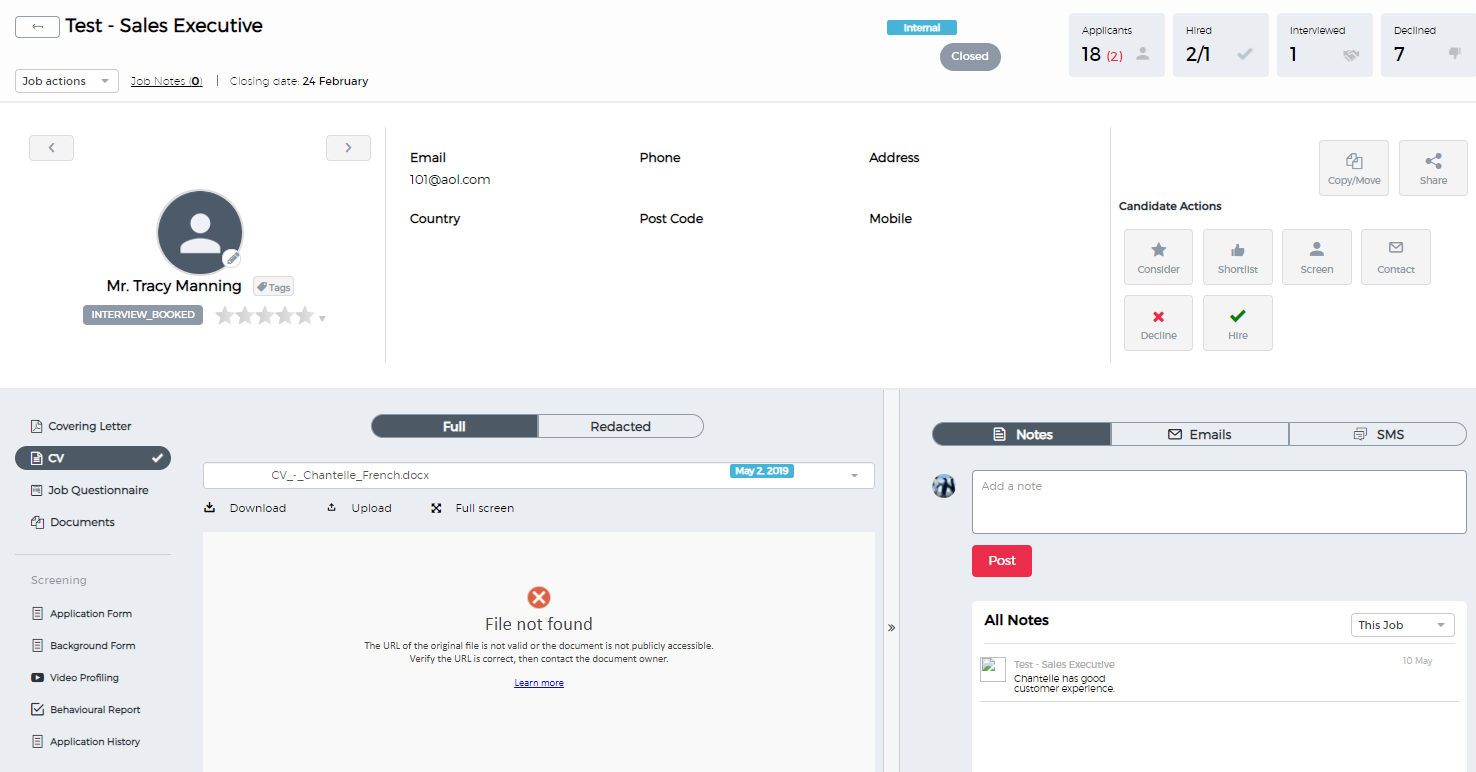This screenshot has height=772, width=1476.
Task: Rate the candidate three stars
Action: (x=265, y=316)
